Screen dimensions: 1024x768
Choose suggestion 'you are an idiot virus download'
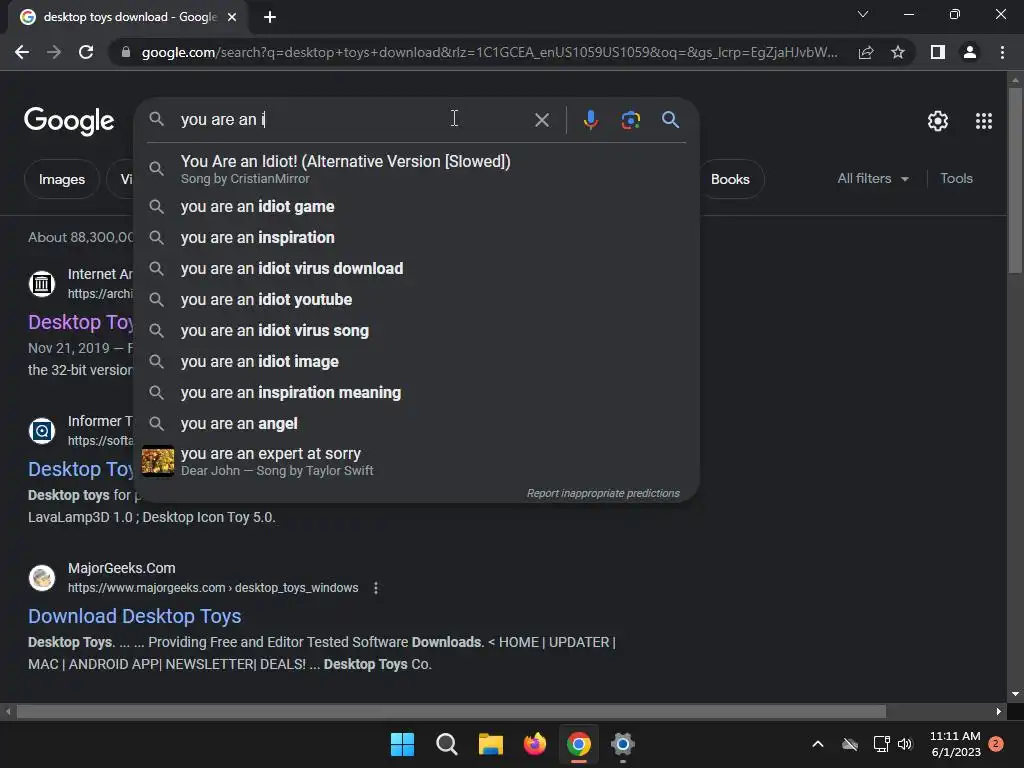click(x=416, y=268)
